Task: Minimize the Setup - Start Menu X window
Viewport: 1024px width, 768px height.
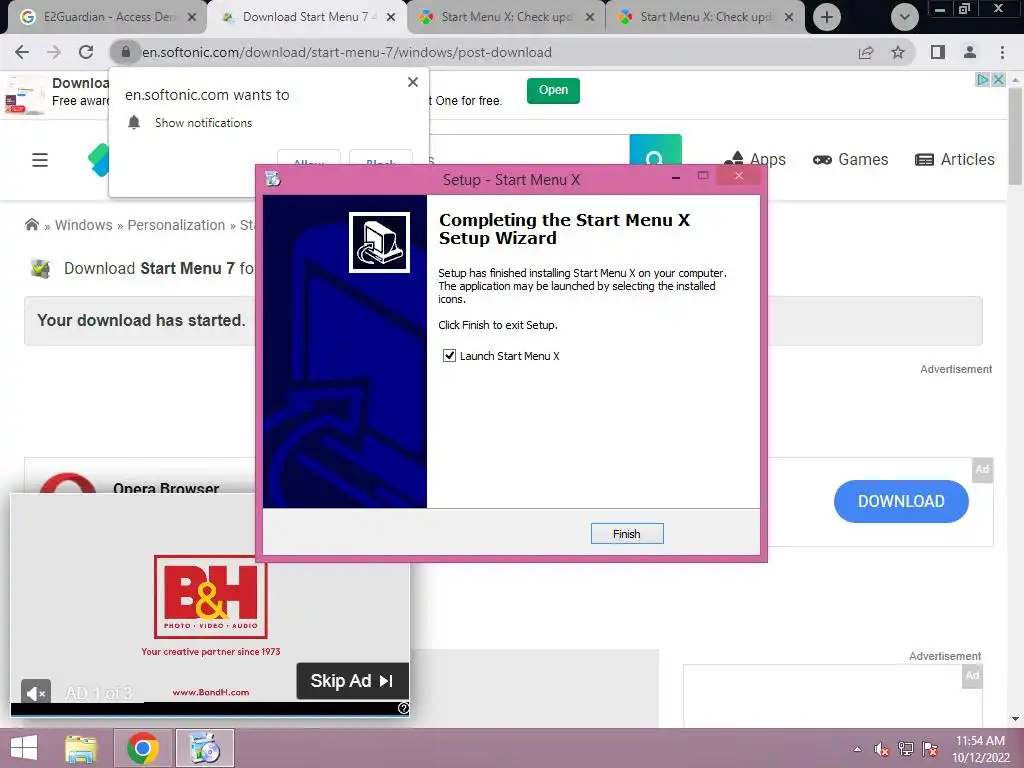Action: (676, 176)
